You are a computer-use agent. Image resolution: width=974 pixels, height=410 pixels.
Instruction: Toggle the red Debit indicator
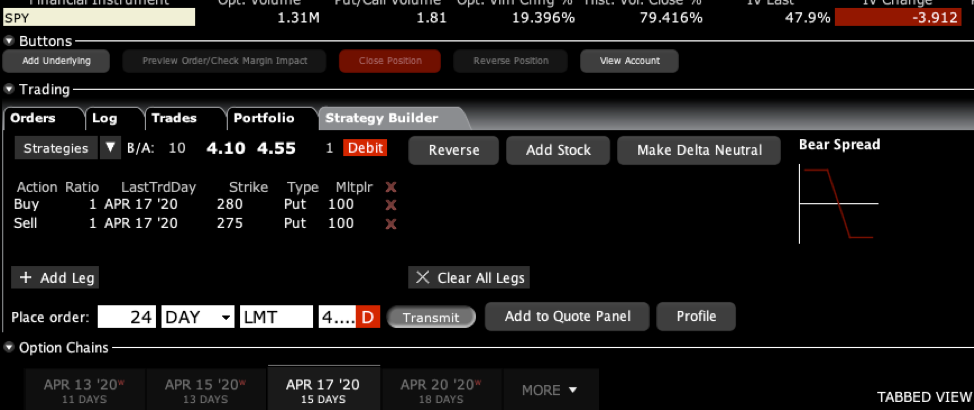pyautogui.click(x=365, y=148)
